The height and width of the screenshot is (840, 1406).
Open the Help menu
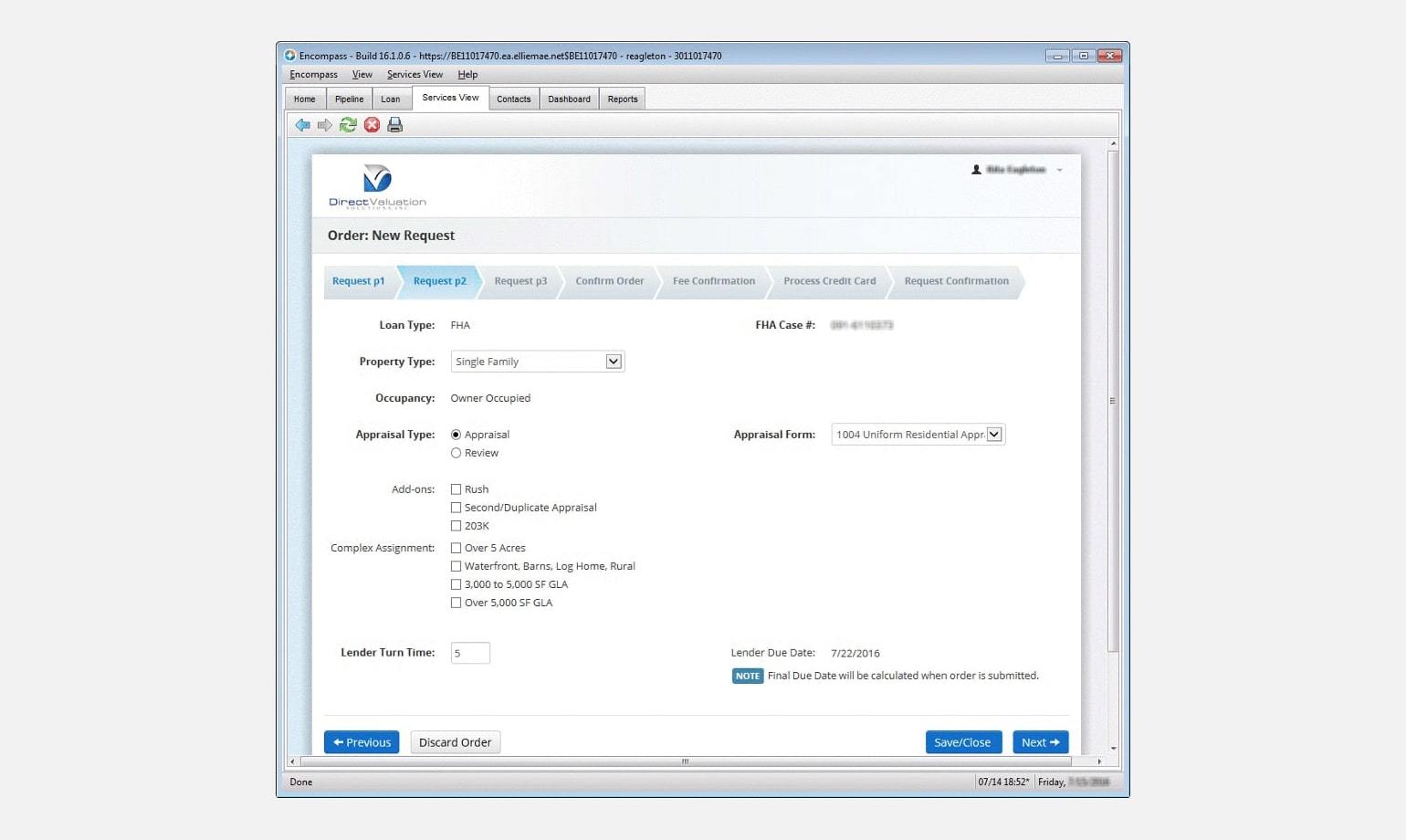(x=467, y=75)
